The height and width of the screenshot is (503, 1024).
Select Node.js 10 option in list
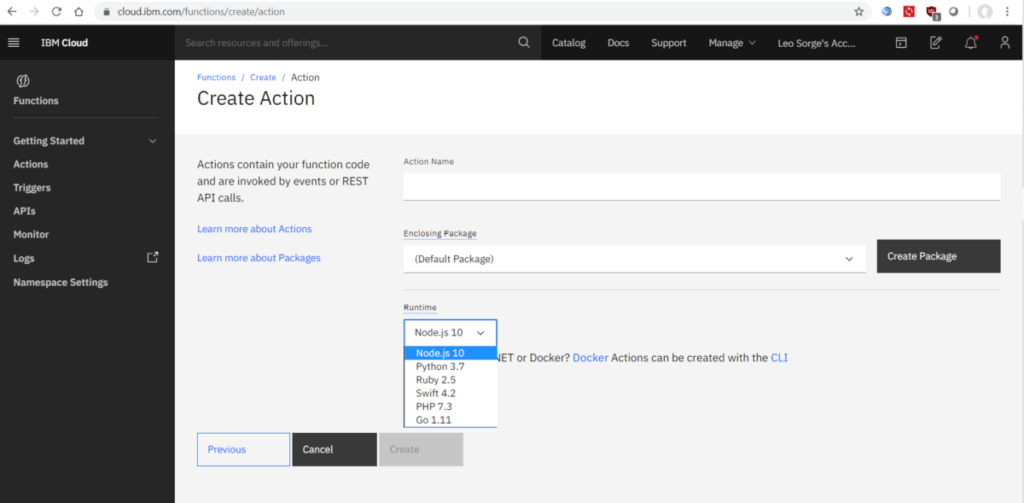click(x=451, y=353)
